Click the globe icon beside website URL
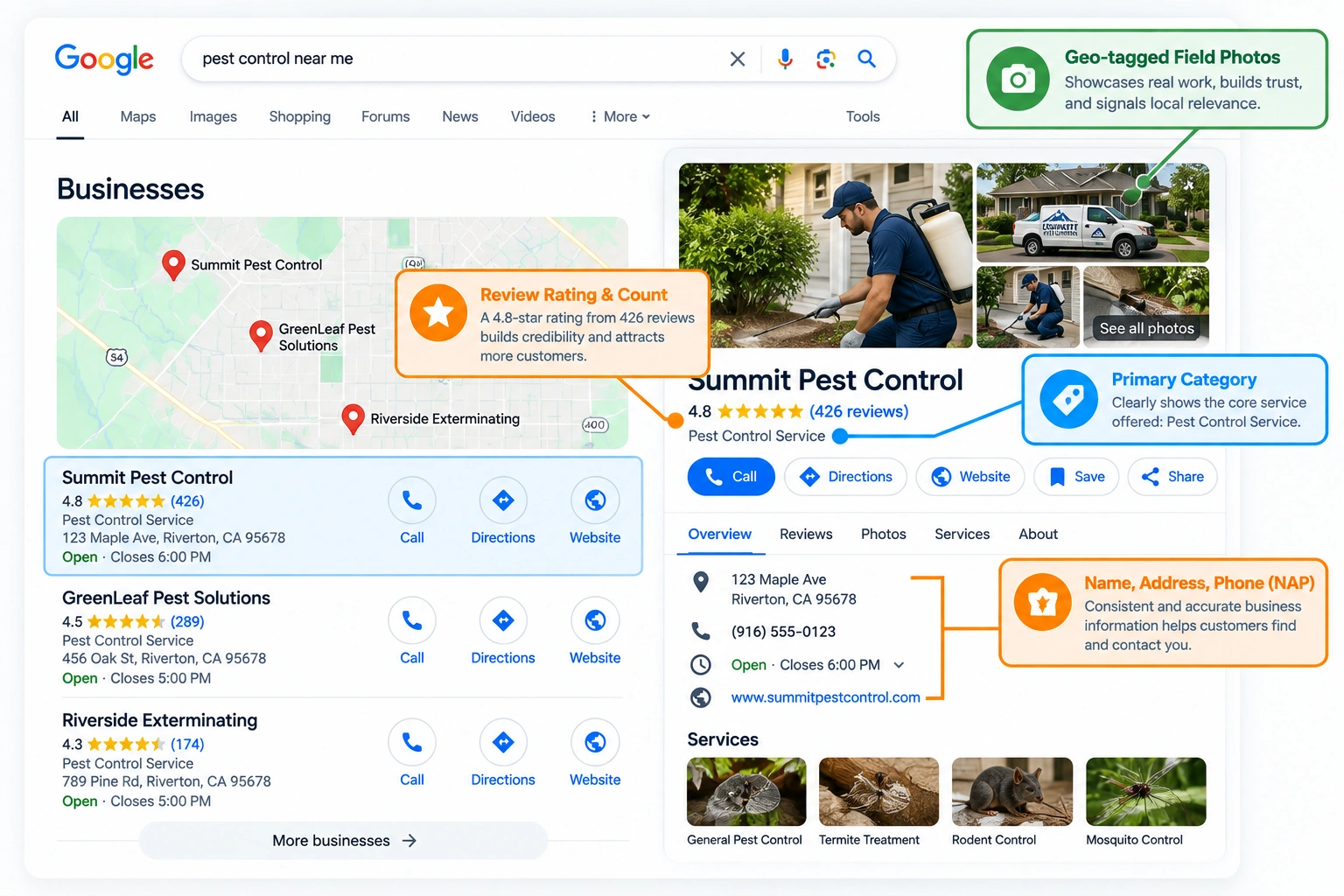The image size is (1344, 896). point(701,697)
